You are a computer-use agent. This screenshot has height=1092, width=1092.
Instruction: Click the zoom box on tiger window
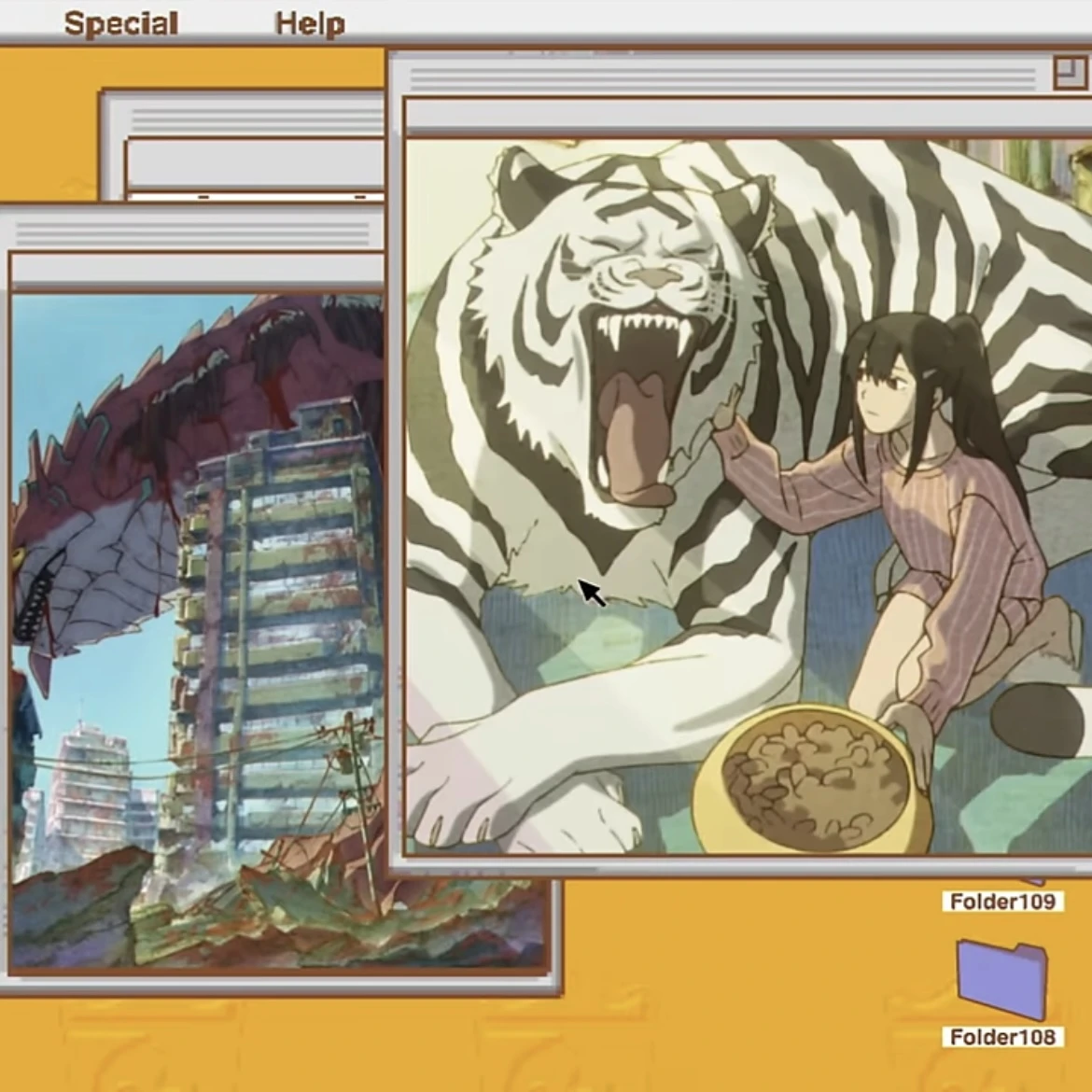[1071, 73]
